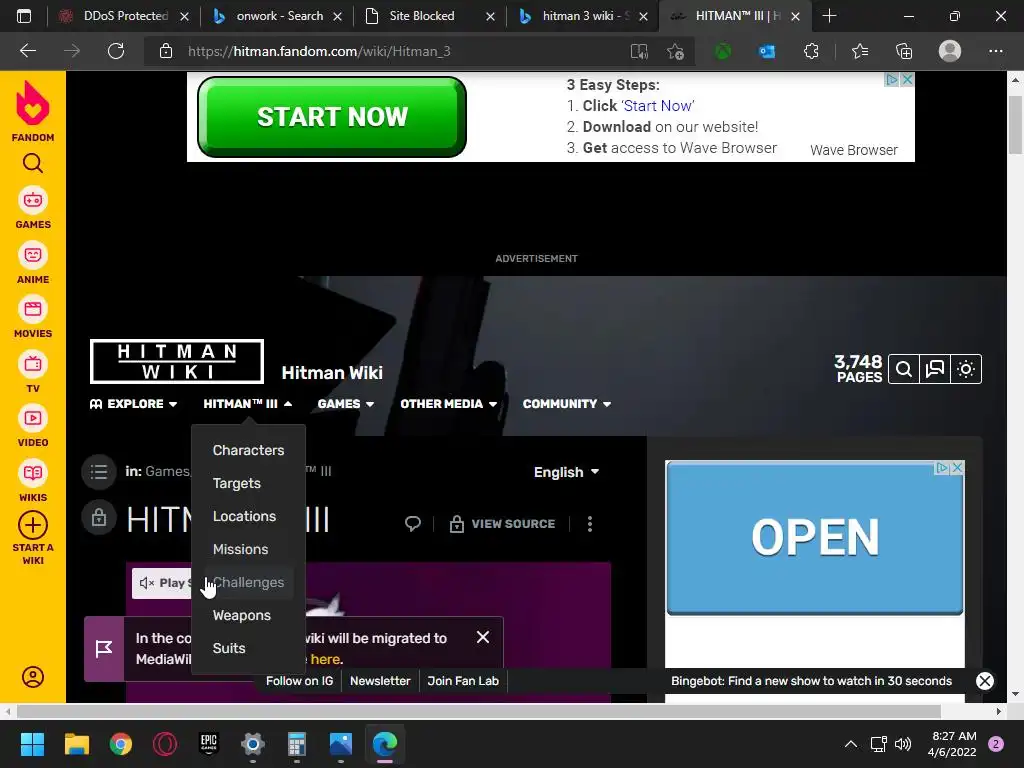Open the Favorites list icon
Screen dimensions: 1024x768
[x=860, y=51]
